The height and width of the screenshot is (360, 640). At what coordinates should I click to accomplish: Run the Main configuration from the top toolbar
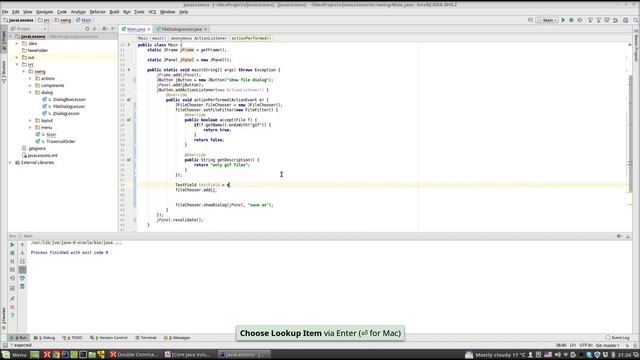pyautogui.click(x=563, y=20)
